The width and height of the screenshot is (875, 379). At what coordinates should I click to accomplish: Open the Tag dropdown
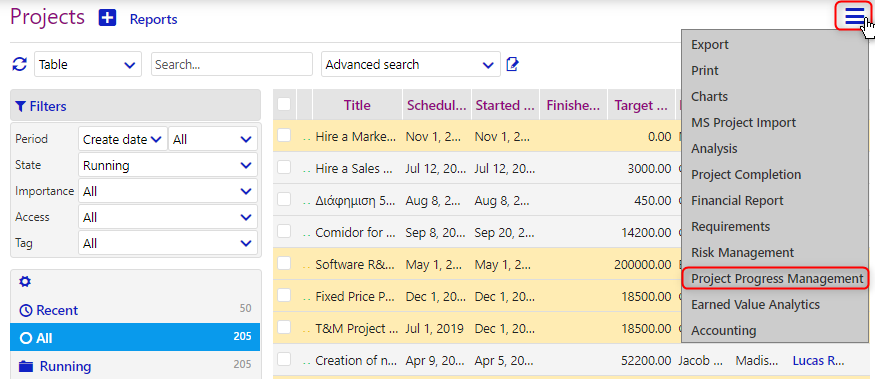168,243
